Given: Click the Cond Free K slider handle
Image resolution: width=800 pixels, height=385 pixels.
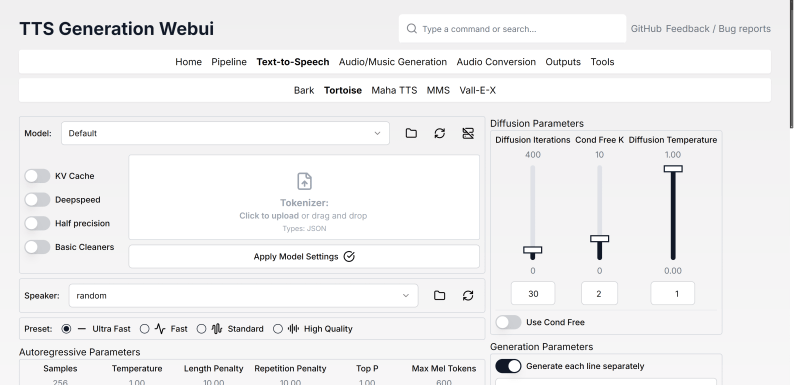Looking at the screenshot, I should (x=599, y=239).
